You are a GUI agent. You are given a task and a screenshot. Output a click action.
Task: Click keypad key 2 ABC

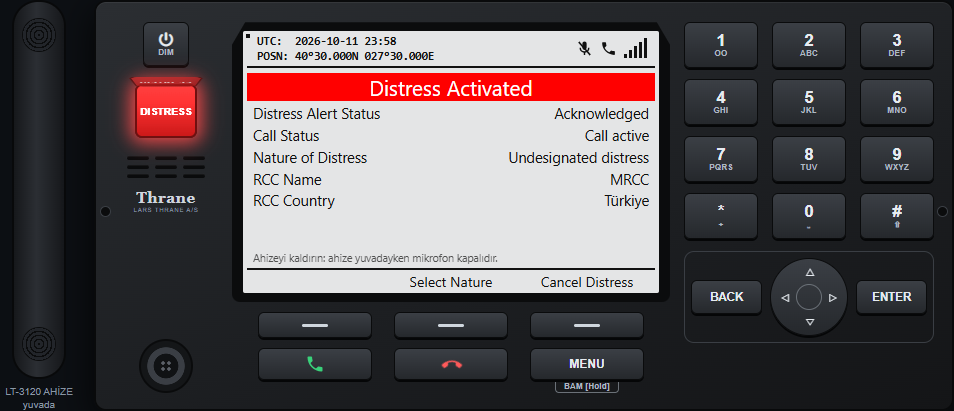809,45
